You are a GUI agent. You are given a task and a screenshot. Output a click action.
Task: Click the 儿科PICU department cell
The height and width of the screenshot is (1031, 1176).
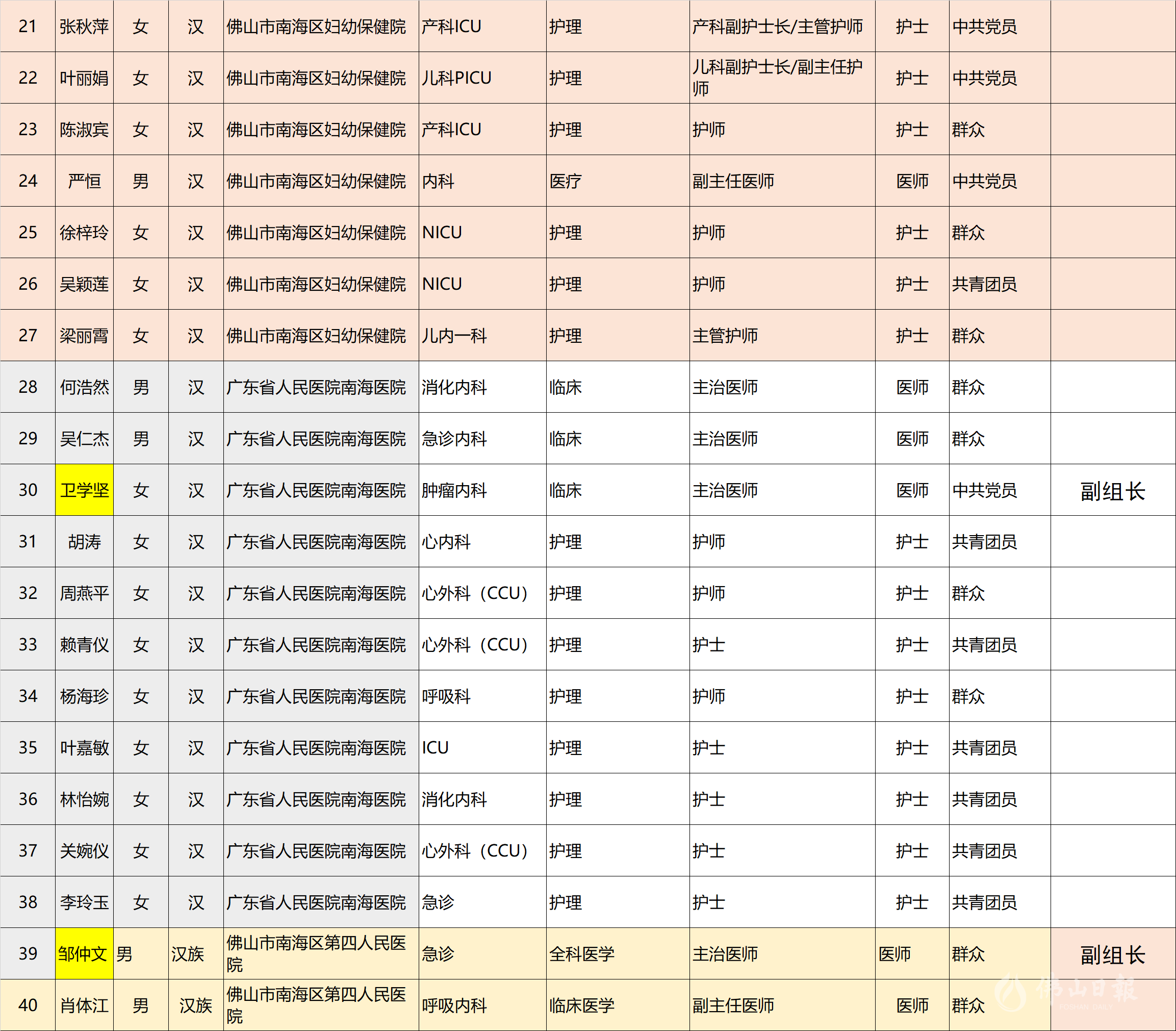point(482,78)
